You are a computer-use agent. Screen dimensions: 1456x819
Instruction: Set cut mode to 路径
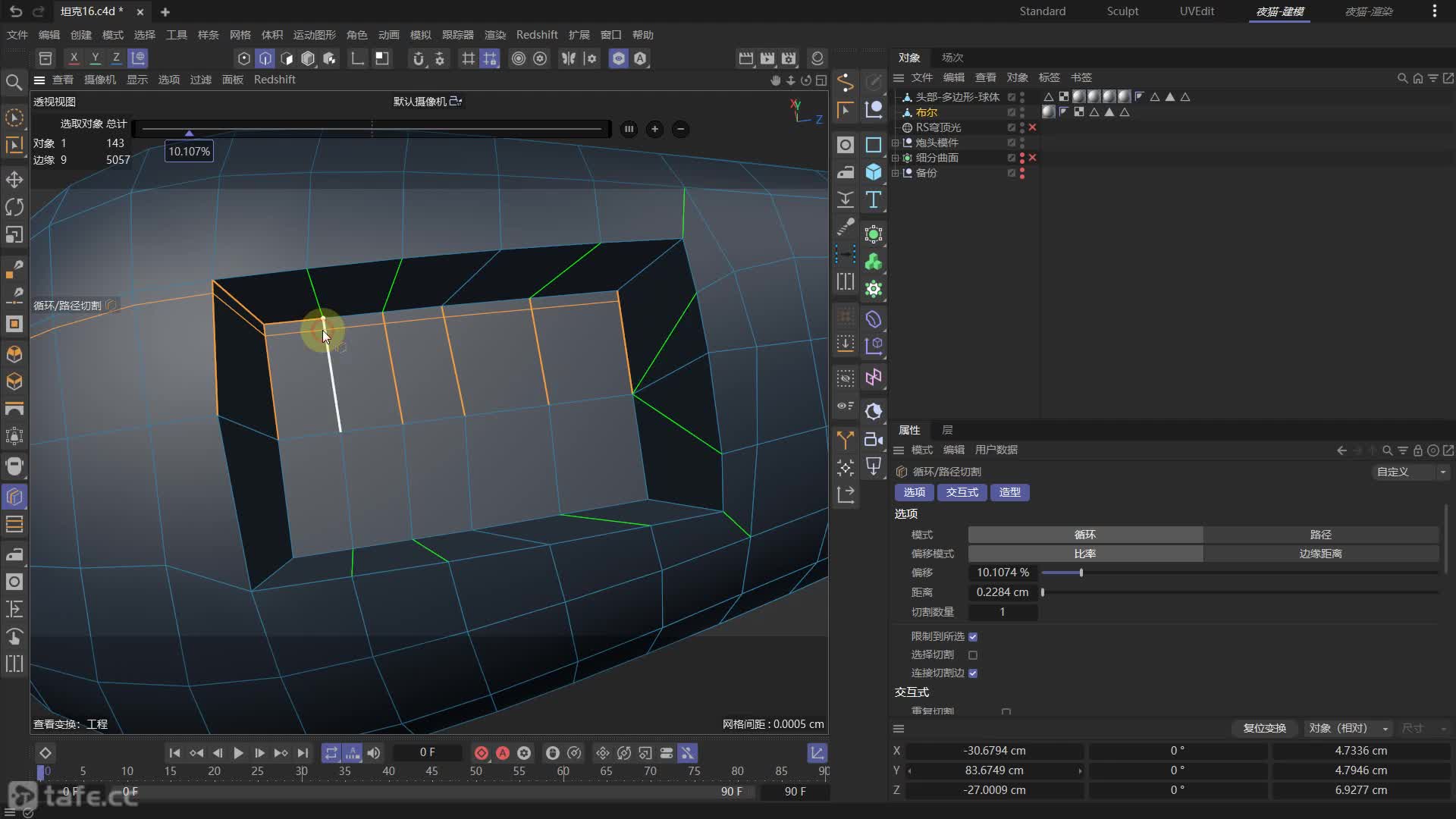coord(1320,535)
